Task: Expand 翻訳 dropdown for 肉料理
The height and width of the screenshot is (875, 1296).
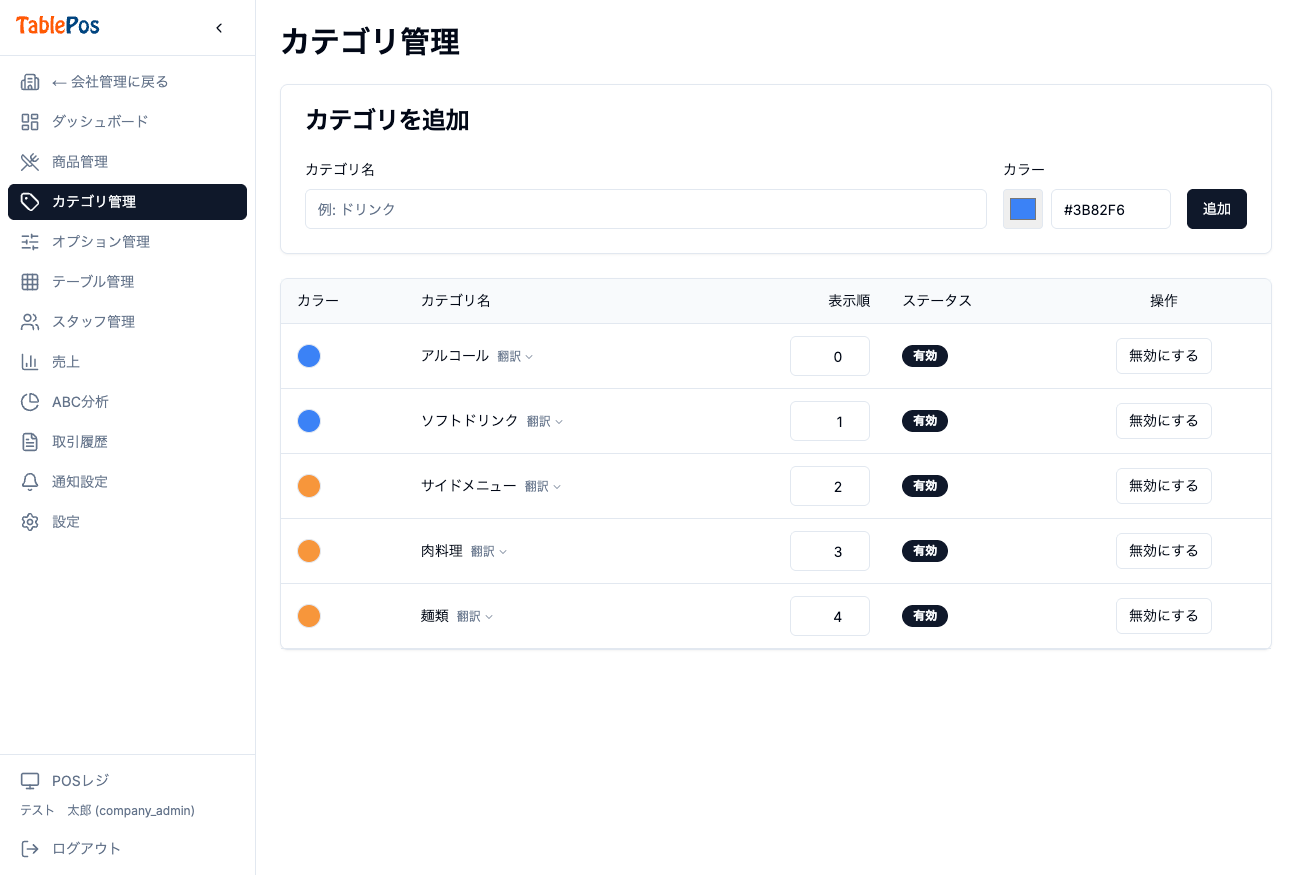Action: point(489,552)
